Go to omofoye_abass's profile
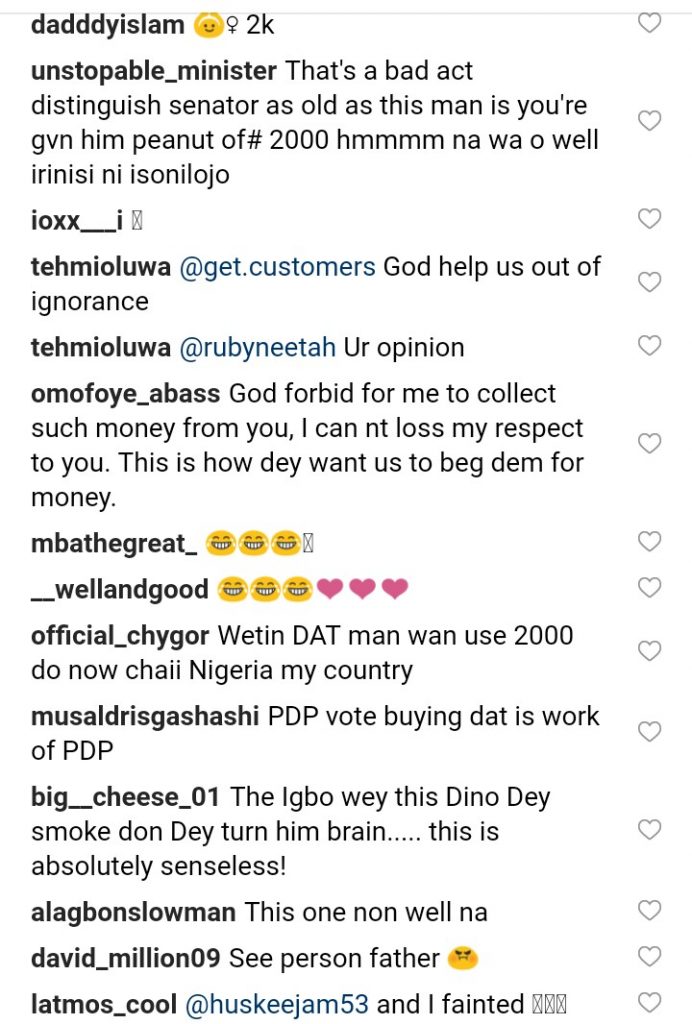The image size is (692, 1024). click(126, 394)
